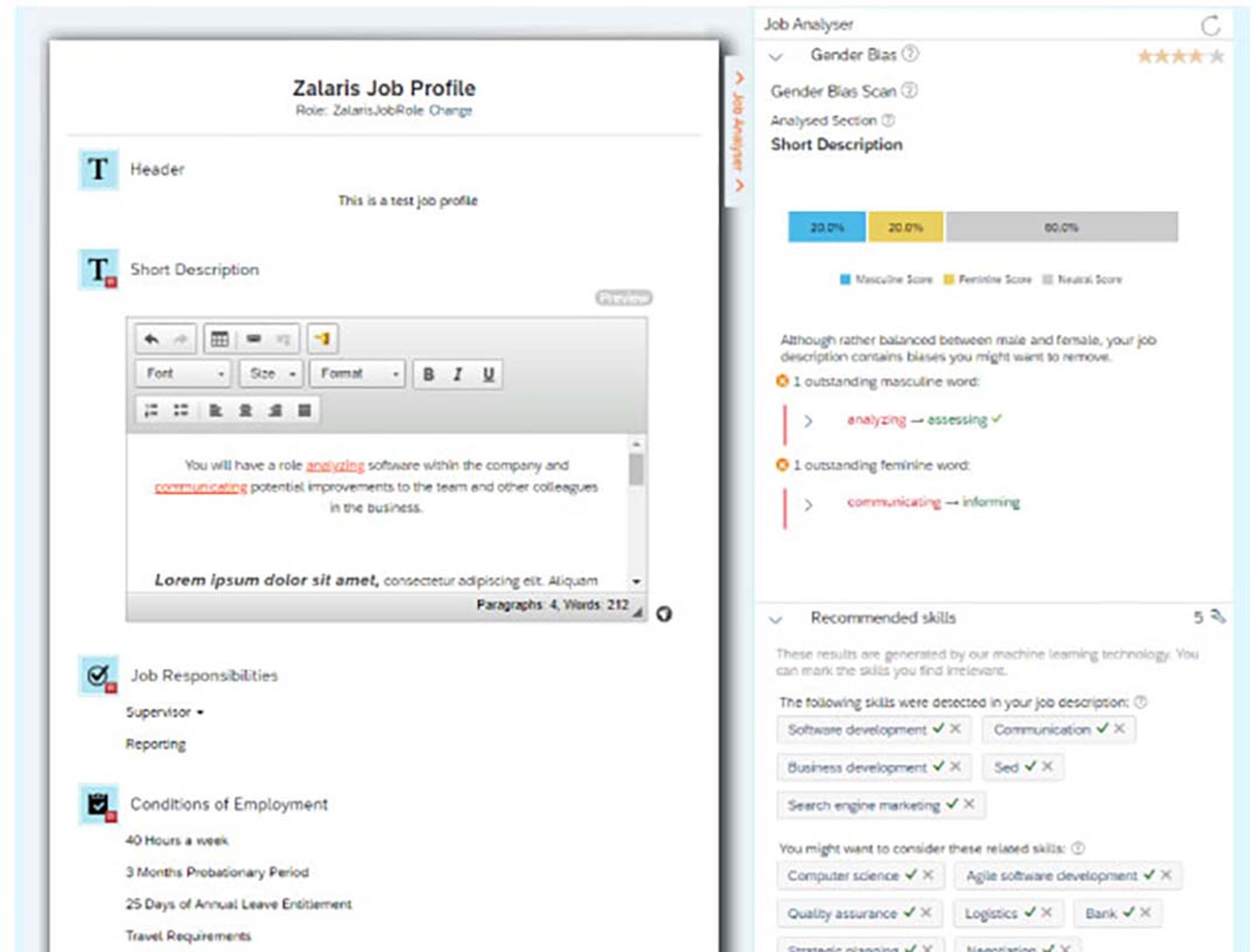Image resolution: width=1260 pixels, height=952 pixels.
Task: Open the Format dropdown
Action: (357, 374)
